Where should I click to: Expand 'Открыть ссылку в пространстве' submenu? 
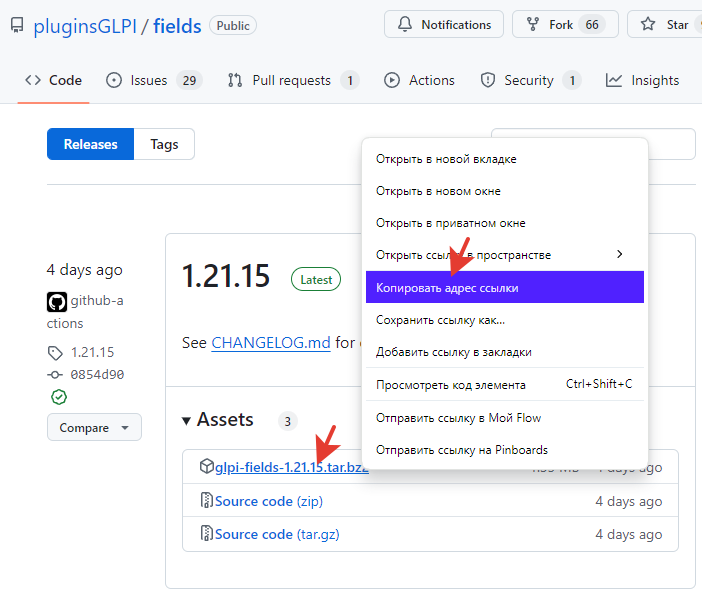(504, 255)
